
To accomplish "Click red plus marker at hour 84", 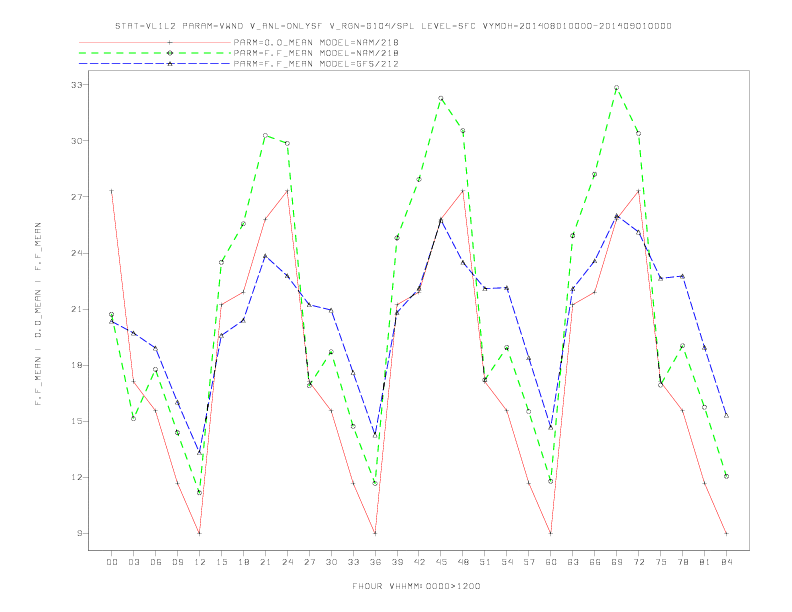I will click(726, 533).
